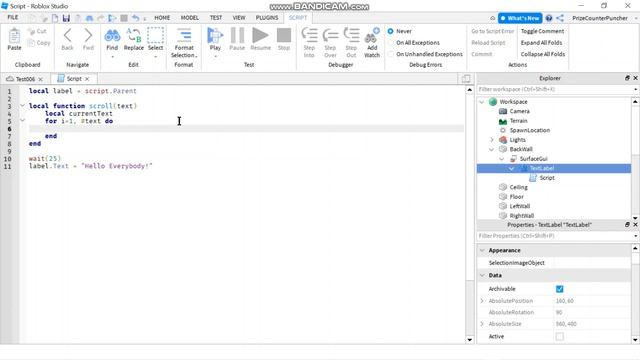The width and height of the screenshot is (640, 360).
Task: Click Reload Script action
Action: click(488, 42)
